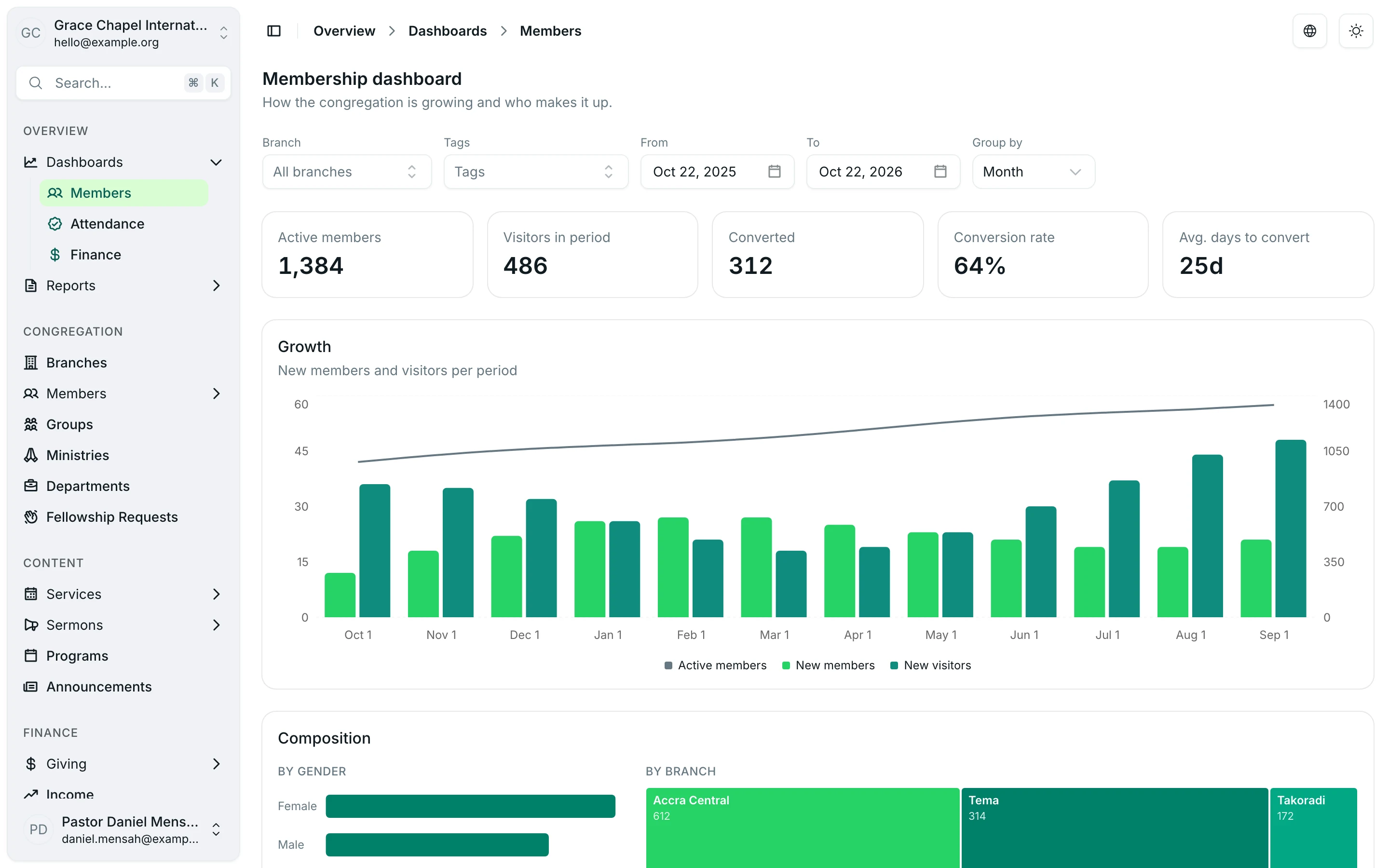Click the Departments briefcase icon

point(31,486)
